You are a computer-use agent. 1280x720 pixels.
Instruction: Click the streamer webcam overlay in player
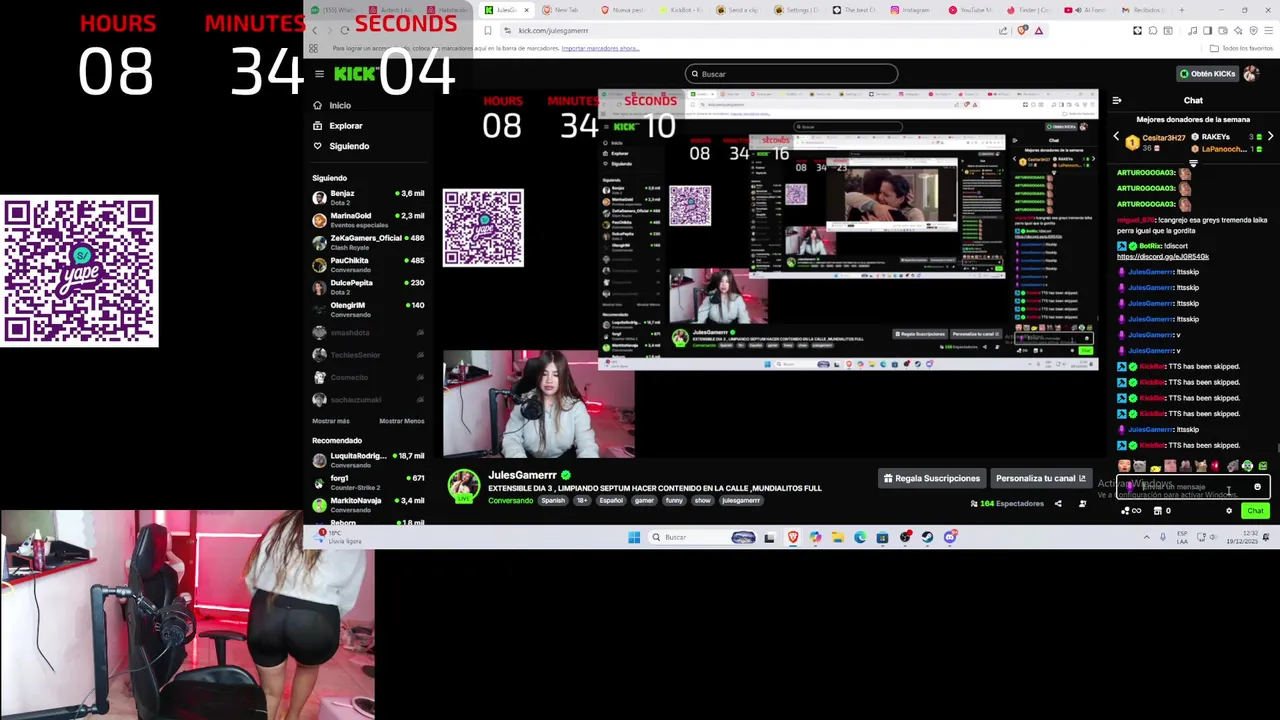[x=538, y=404]
